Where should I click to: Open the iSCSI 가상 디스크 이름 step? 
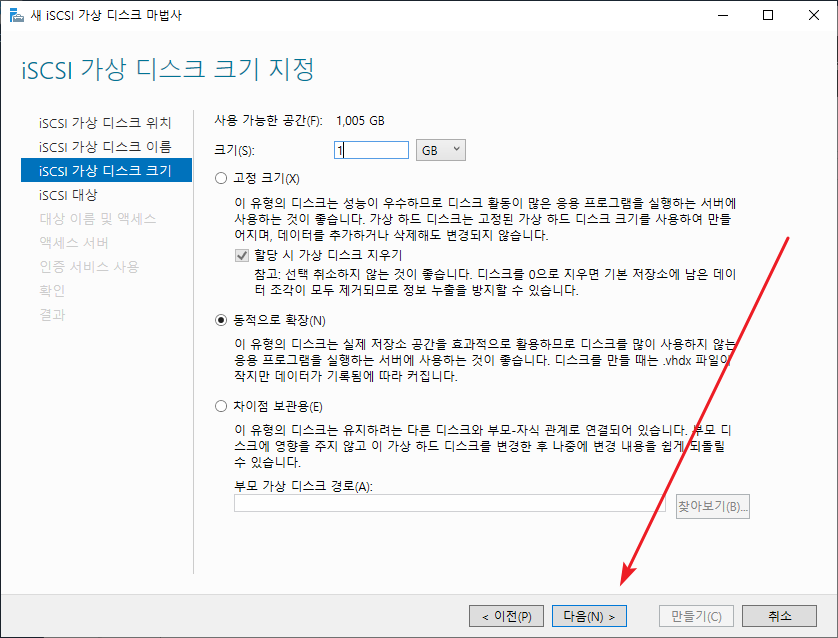tap(105, 147)
